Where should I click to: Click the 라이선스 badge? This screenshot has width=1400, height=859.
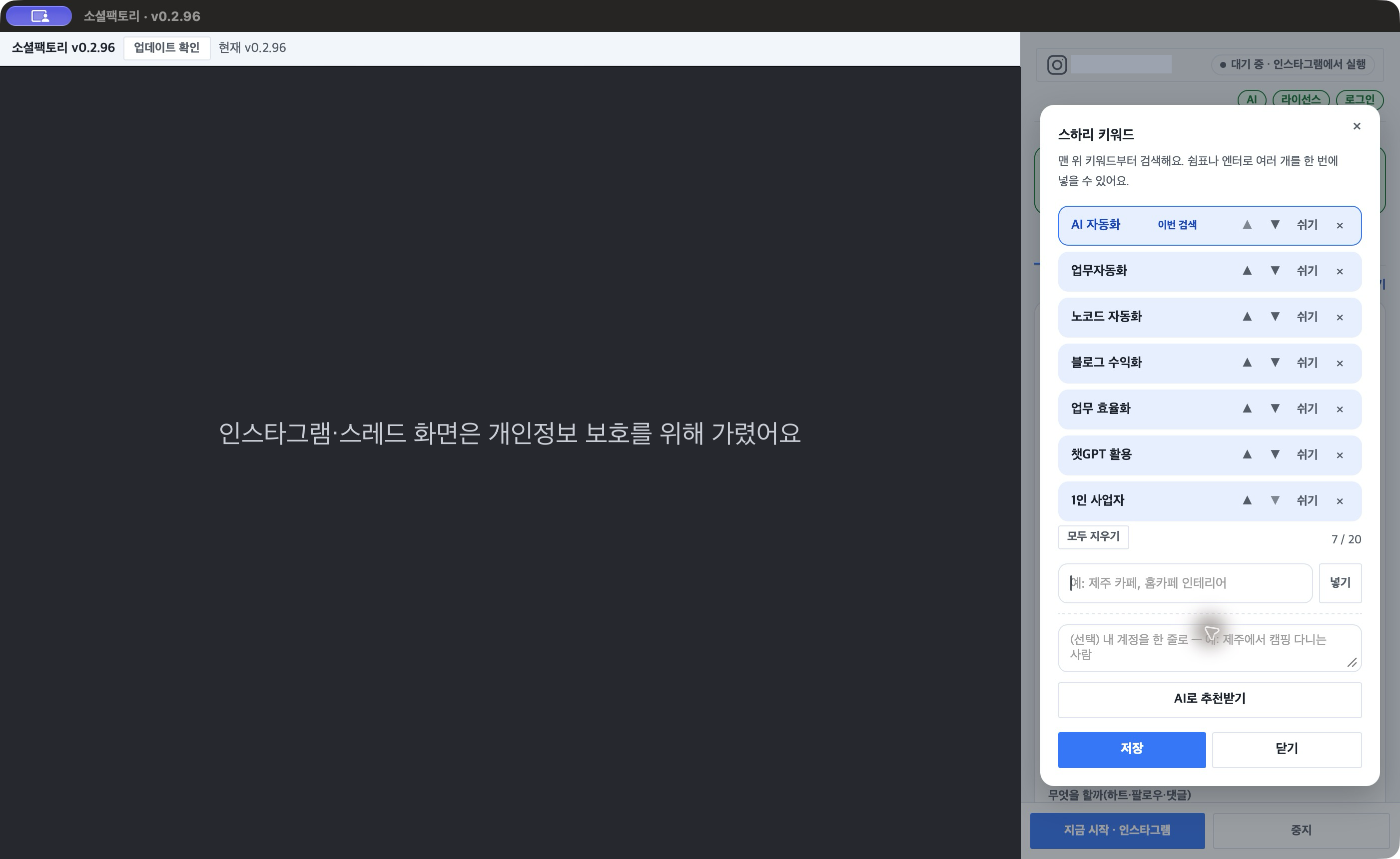click(x=1301, y=99)
